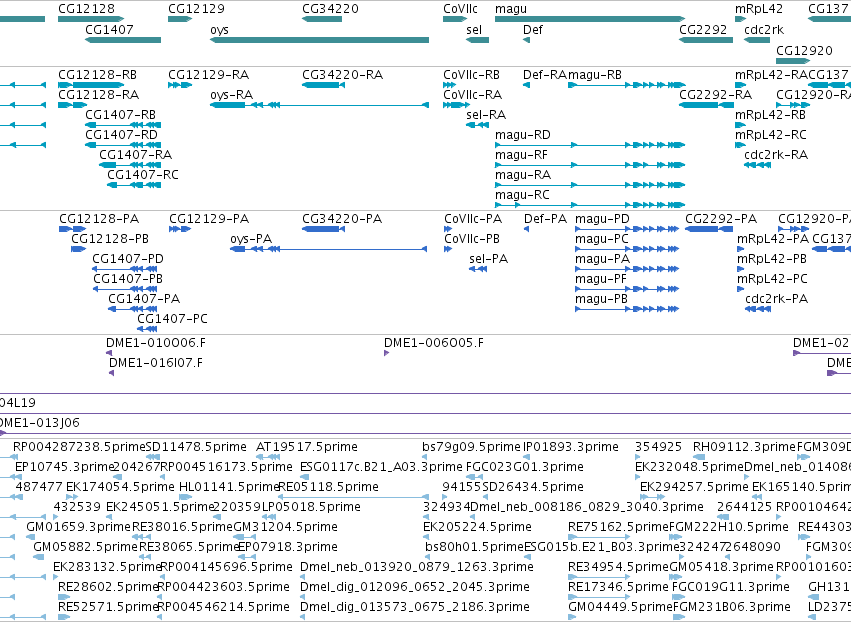Click the magu gene label

511,9
